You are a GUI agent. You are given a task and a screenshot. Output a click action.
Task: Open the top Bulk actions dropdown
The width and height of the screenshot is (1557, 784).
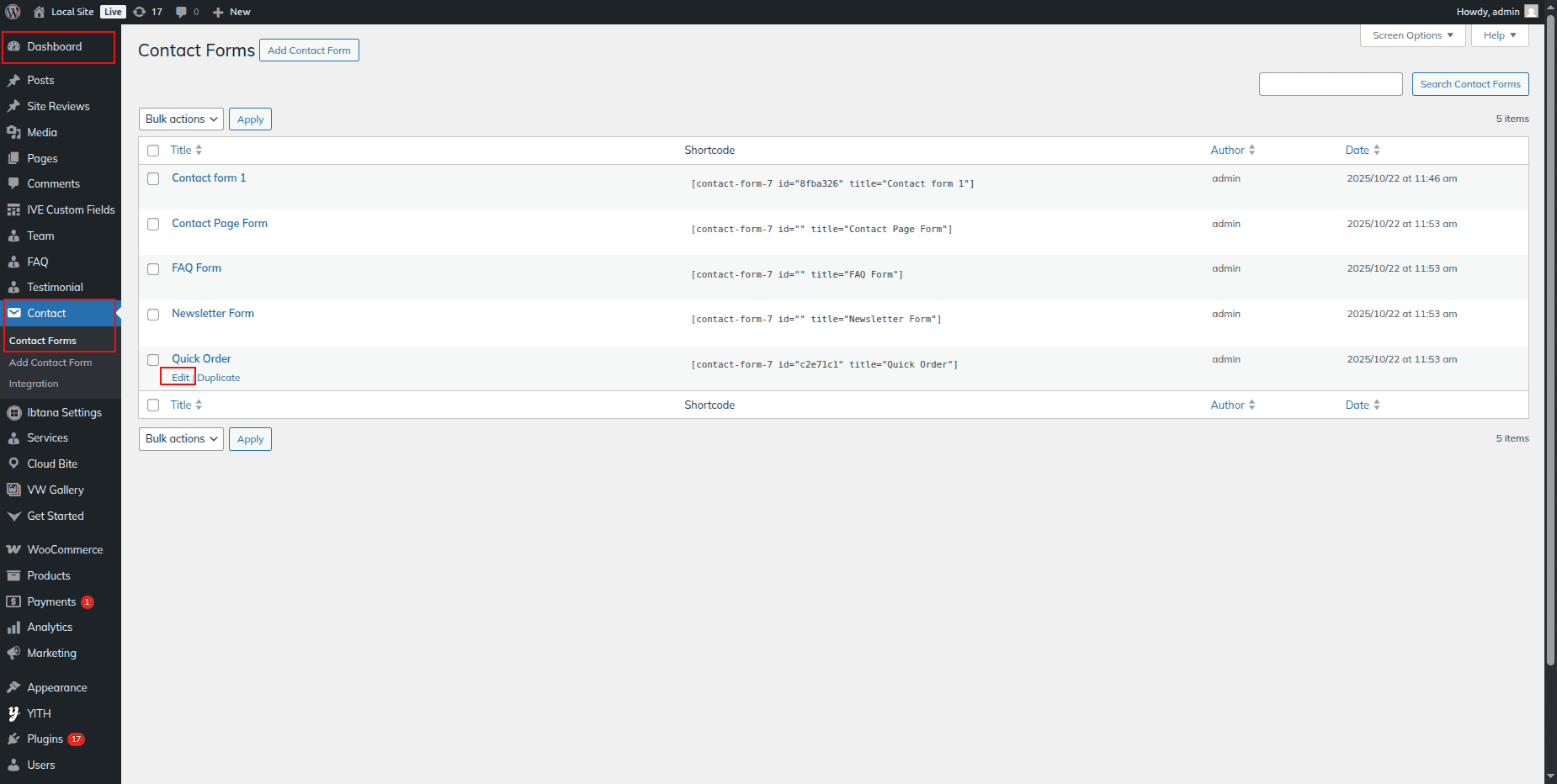[x=181, y=119]
